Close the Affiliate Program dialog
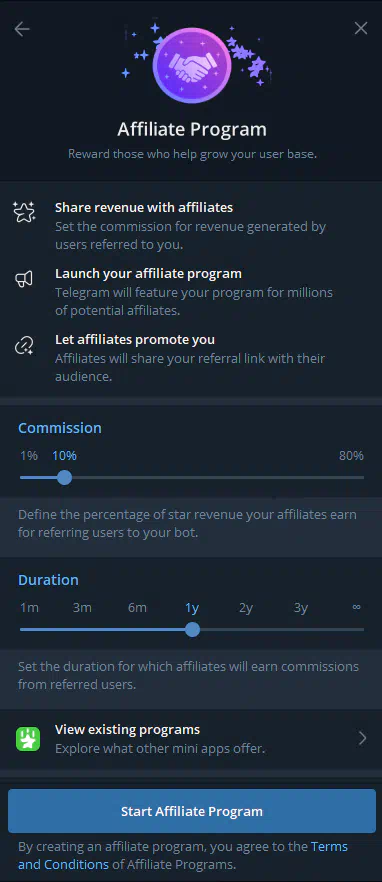The image size is (382, 882). 361,28
